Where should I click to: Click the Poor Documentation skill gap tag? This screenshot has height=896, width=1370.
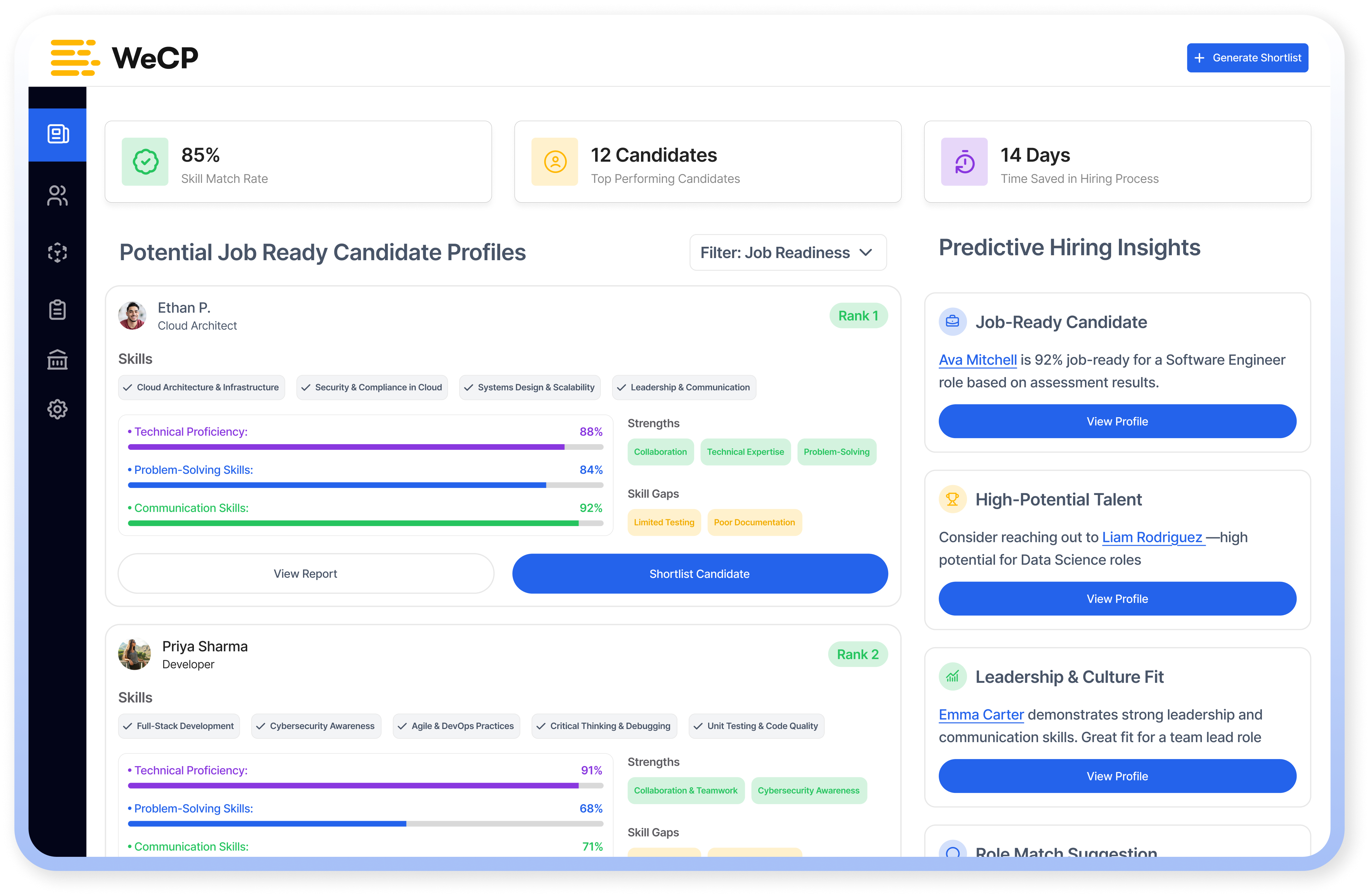pos(754,522)
